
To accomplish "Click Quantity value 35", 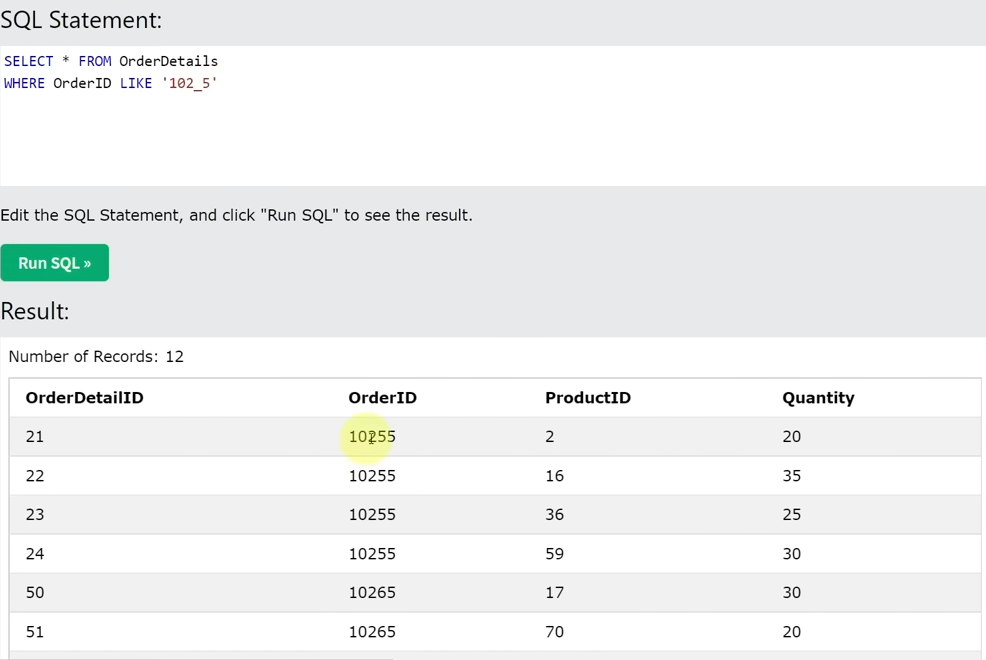I will click(x=792, y=476).
